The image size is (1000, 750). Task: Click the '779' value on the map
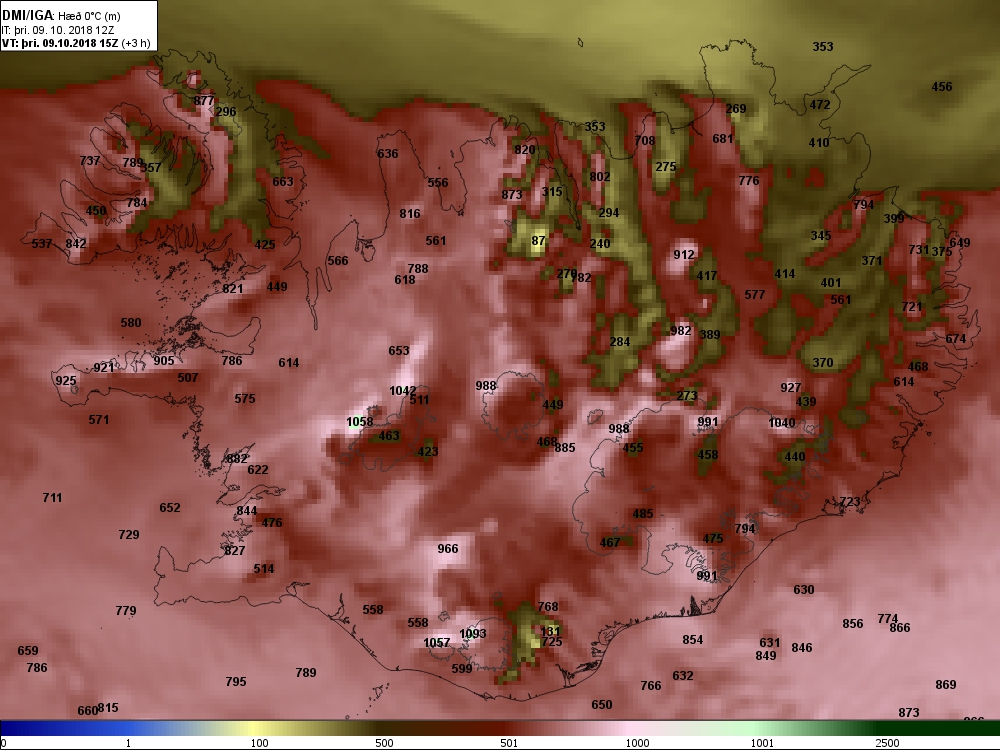126,611
